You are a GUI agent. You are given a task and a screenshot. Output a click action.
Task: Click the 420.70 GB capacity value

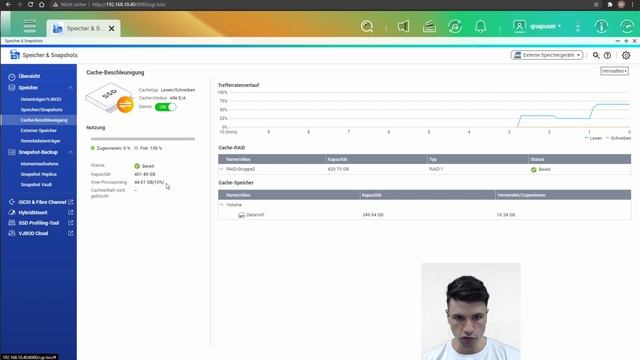point(338,169)
